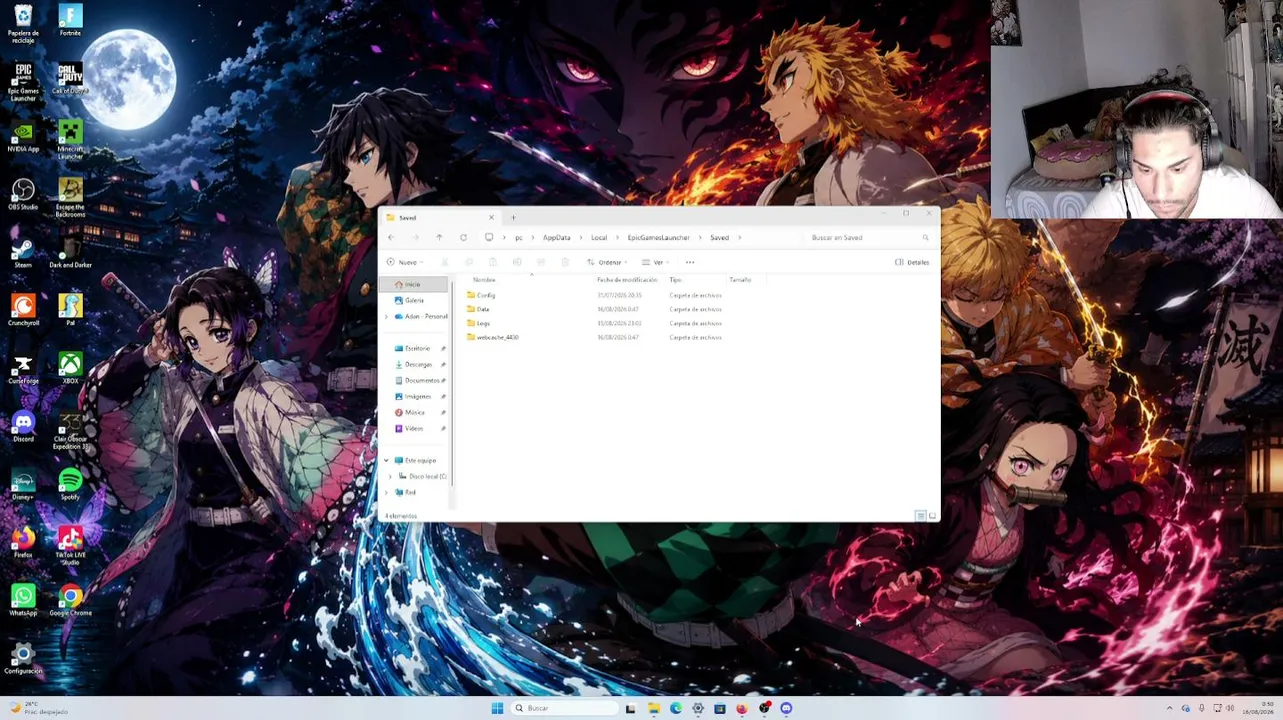1283x720 pixels.
Task: Refresh the Saved folder view
Action: (463, 237)
